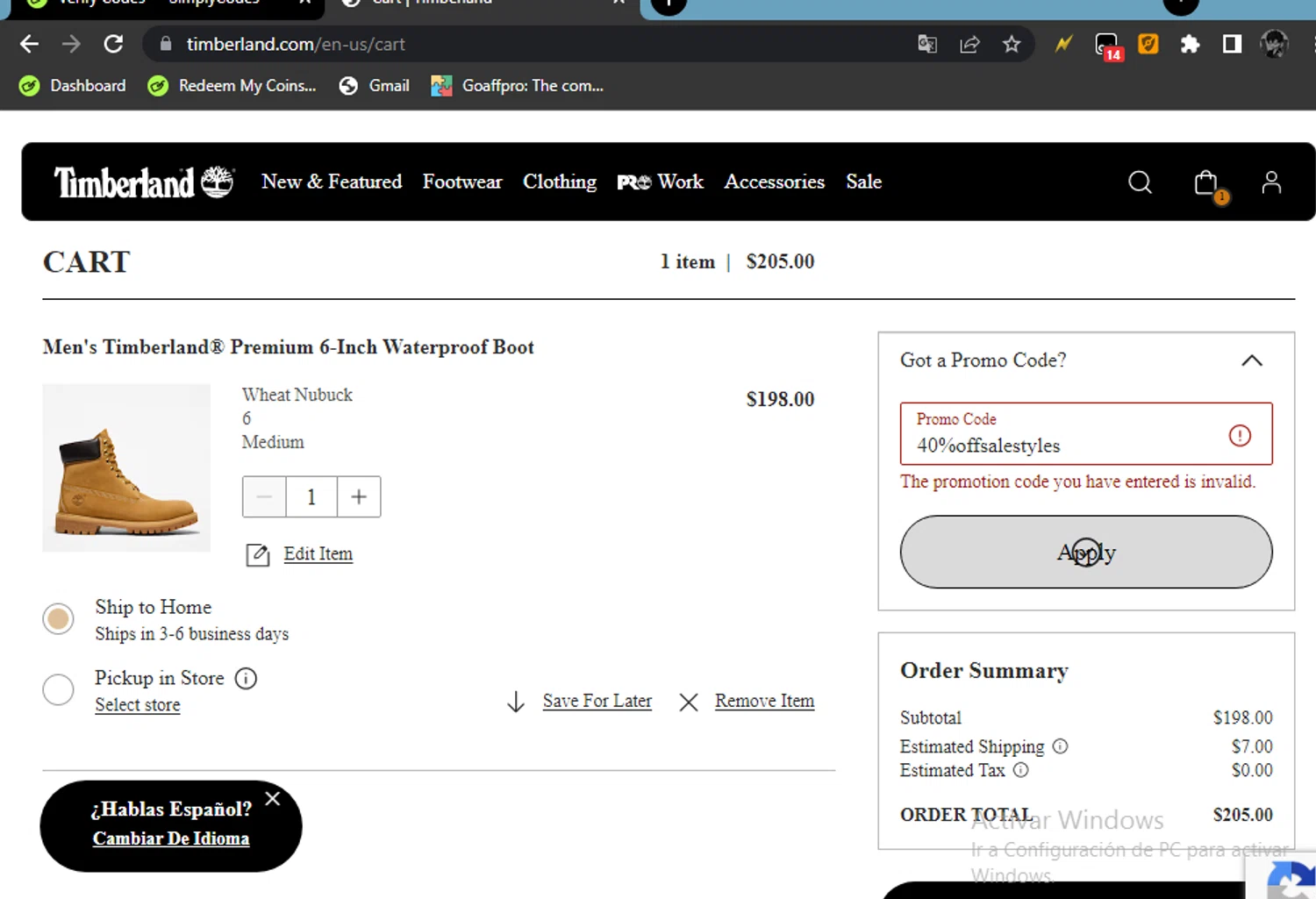Click the Promo Code input field
Screen dimensions: 1316x899
pyautogui.click(x=1086, y=434)
